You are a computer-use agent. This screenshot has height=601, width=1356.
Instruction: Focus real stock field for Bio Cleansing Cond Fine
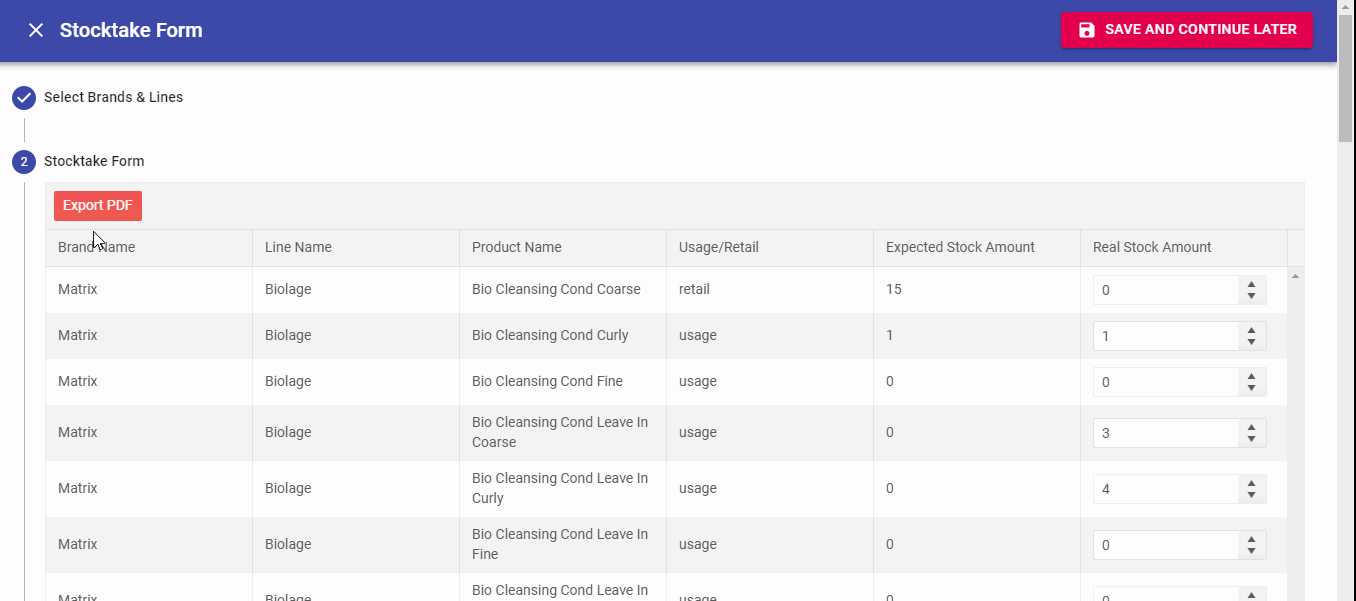[x=1166, y=382]
